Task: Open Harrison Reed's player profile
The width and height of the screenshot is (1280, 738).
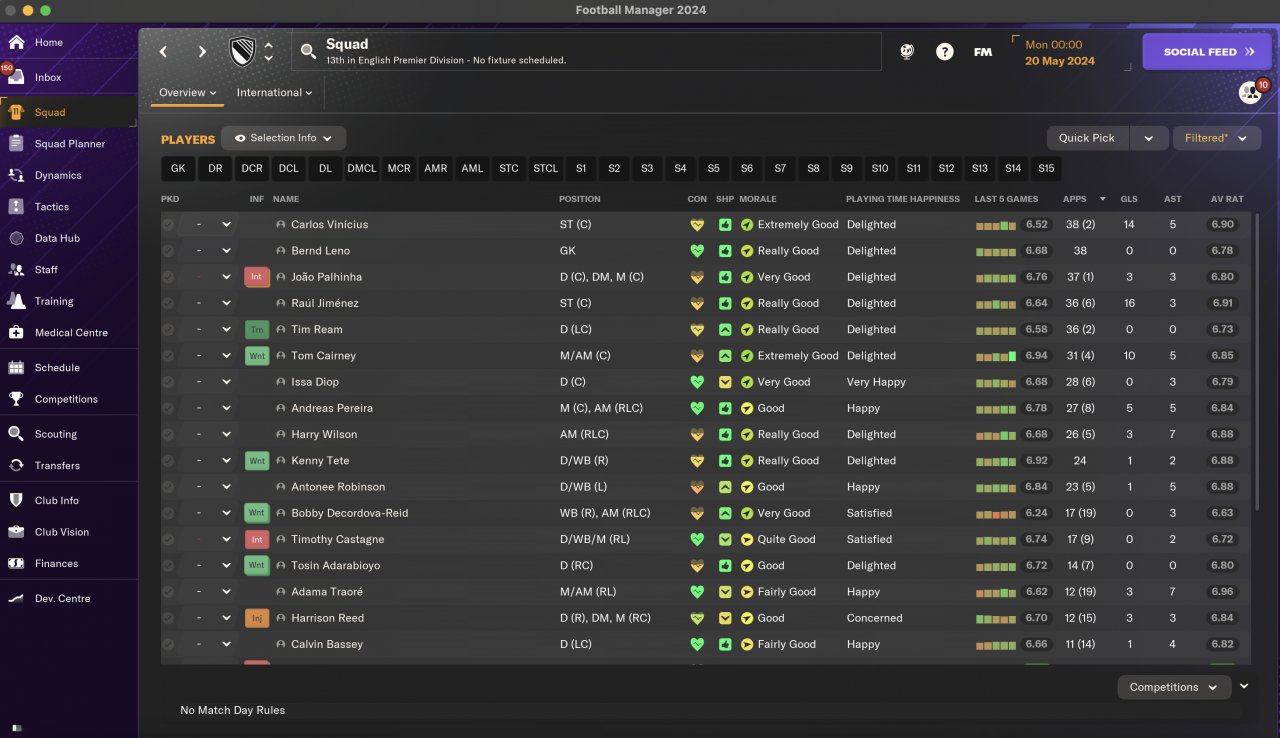Action: [327, 618]
